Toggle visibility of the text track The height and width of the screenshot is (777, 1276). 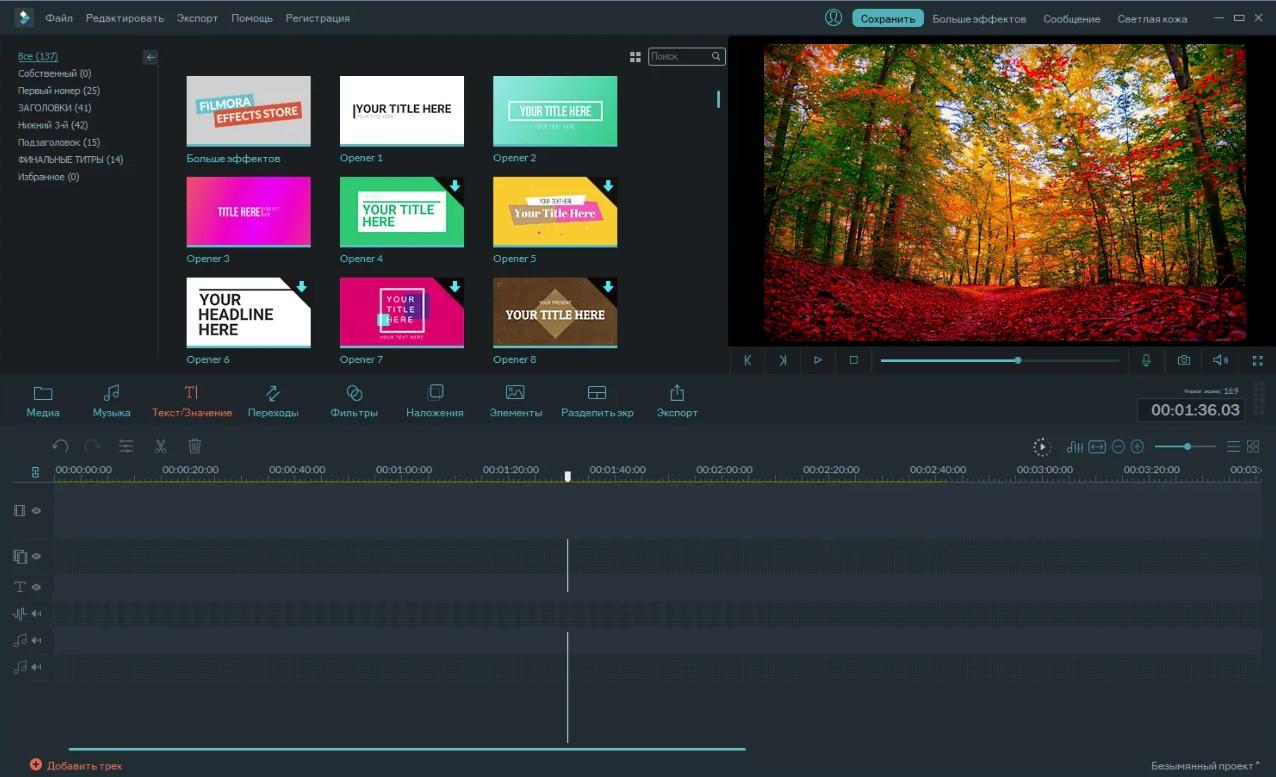click(36, 587)
